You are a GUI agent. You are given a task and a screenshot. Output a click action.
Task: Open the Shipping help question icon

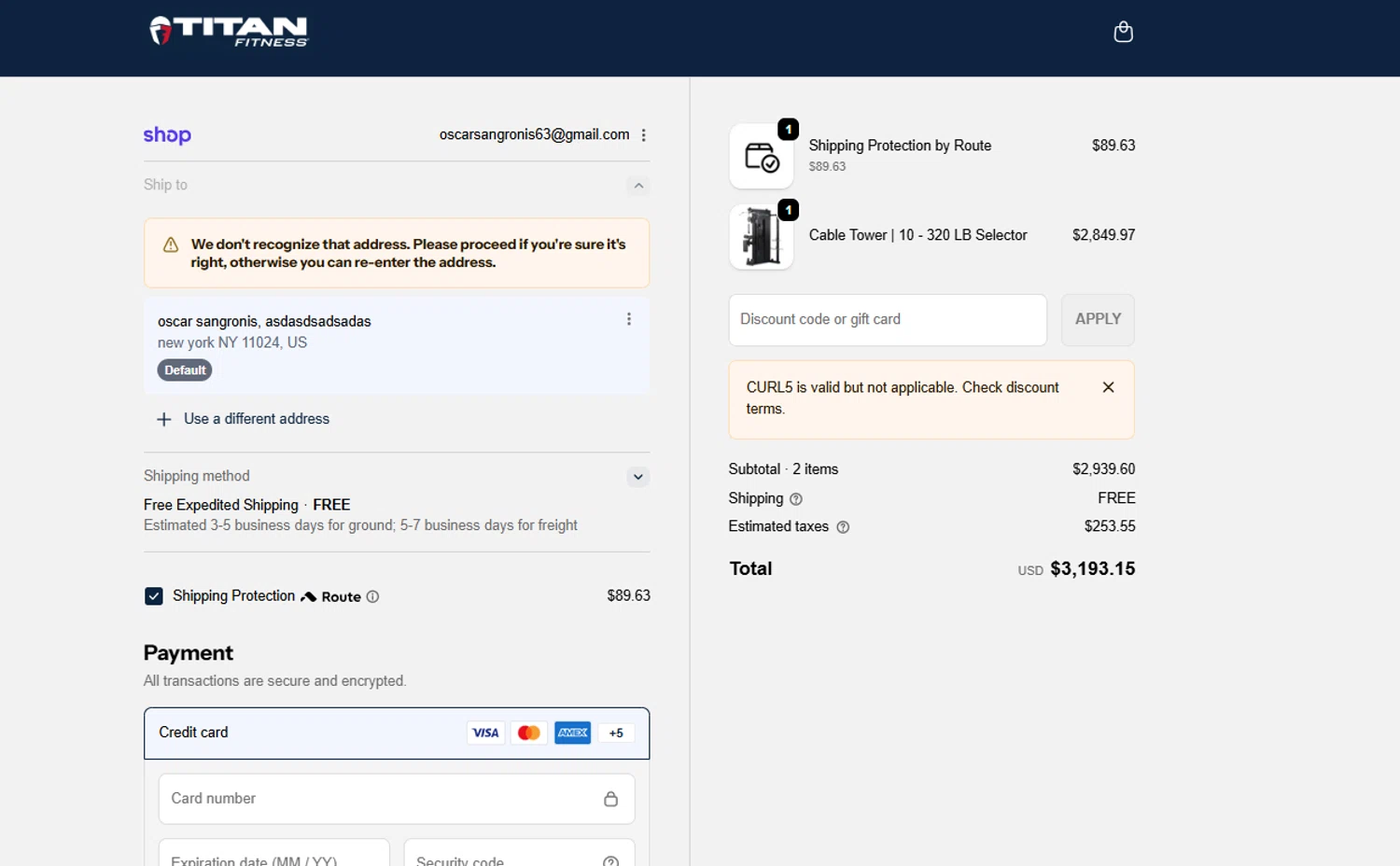click(796, 499)
